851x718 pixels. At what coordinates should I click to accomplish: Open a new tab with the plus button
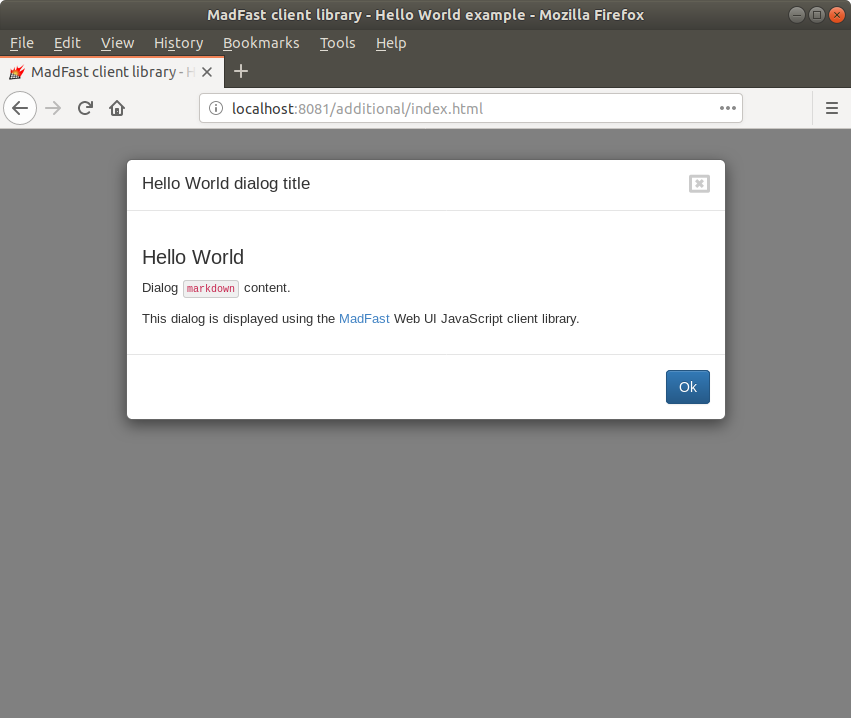[x=240, y=71]
